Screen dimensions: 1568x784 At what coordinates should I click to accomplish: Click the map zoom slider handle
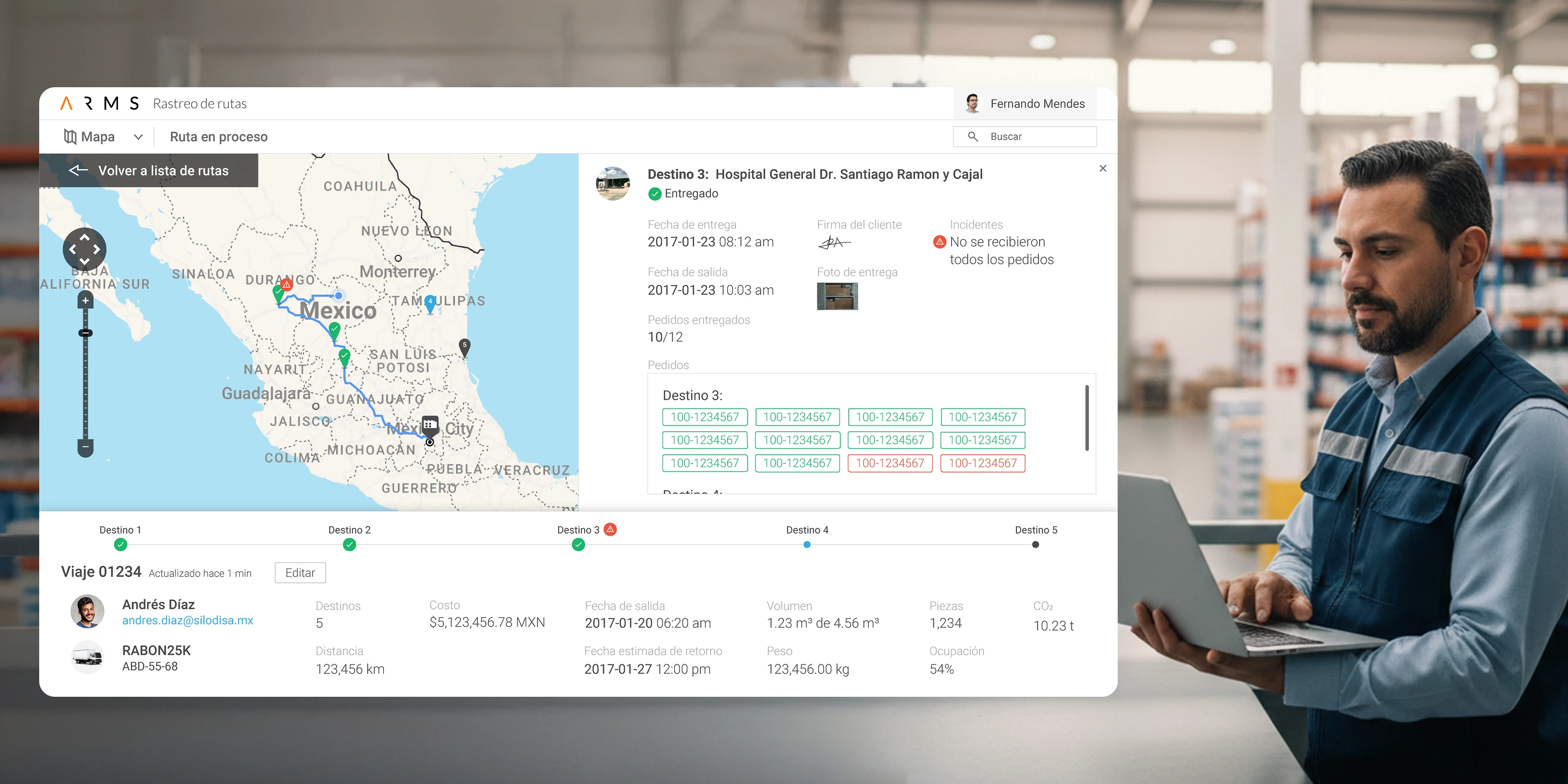pos(85,333)
